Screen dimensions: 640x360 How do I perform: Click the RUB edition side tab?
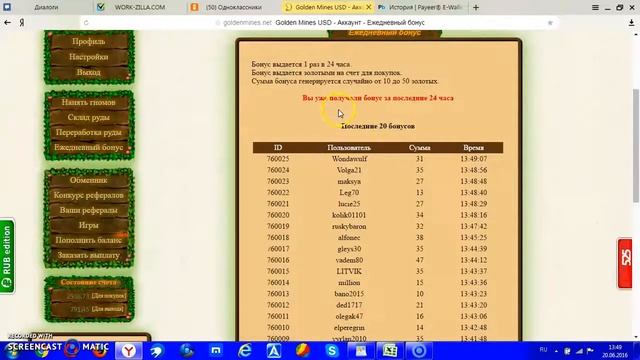(x=7, y=256)
